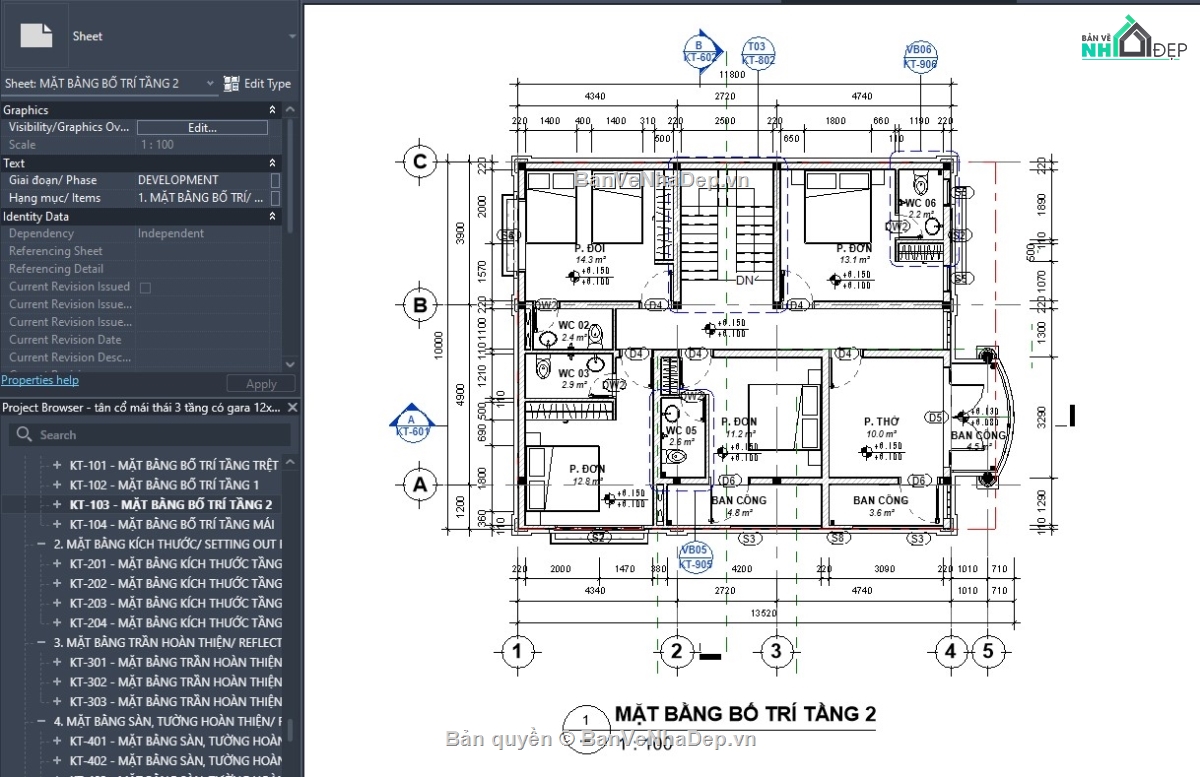
Task: Select KT-301 sheet in Project Browser
Action: click(x=176, y=662)
